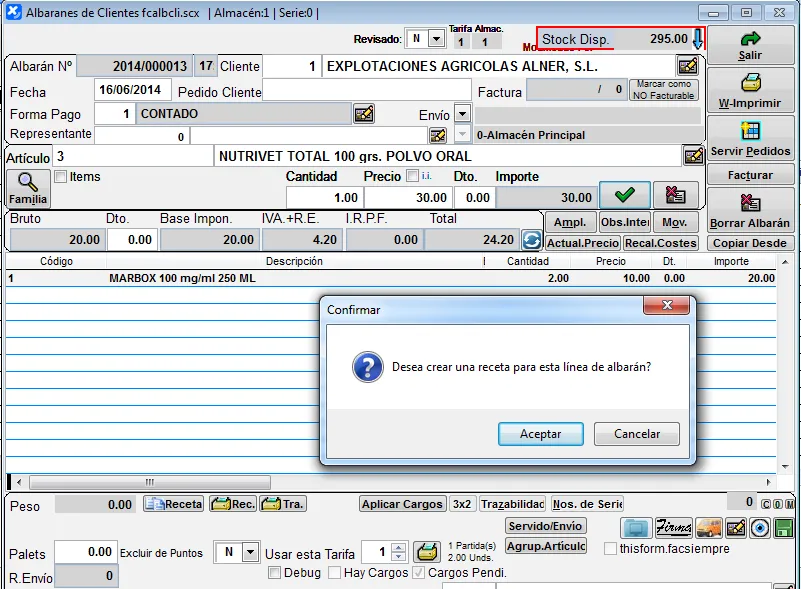Open the Familia magnifier search

tap(28, 188)
